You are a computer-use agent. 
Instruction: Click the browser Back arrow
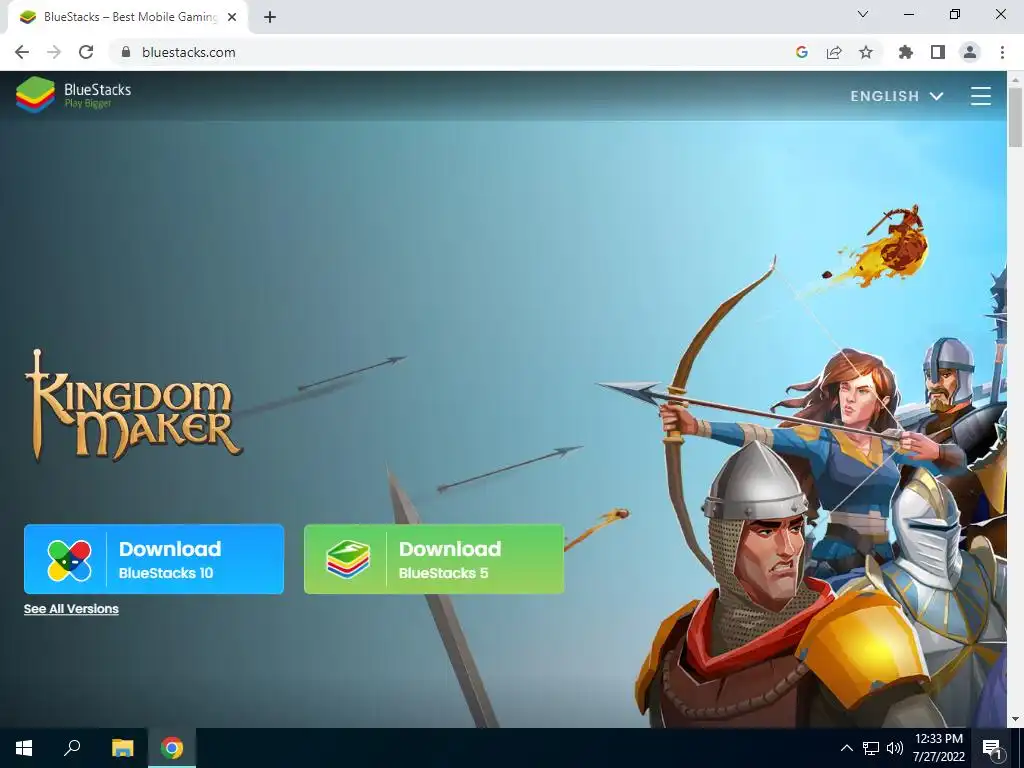[x=22, y=52]
